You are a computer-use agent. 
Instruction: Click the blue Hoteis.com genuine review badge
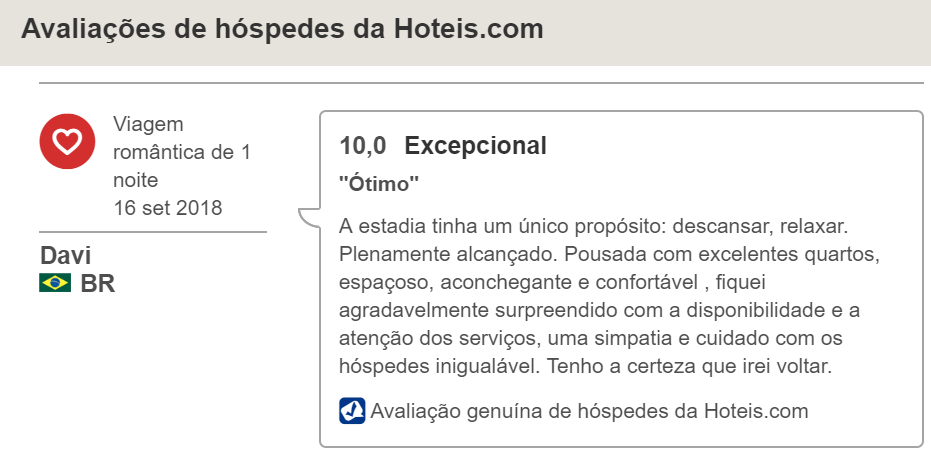352,411
